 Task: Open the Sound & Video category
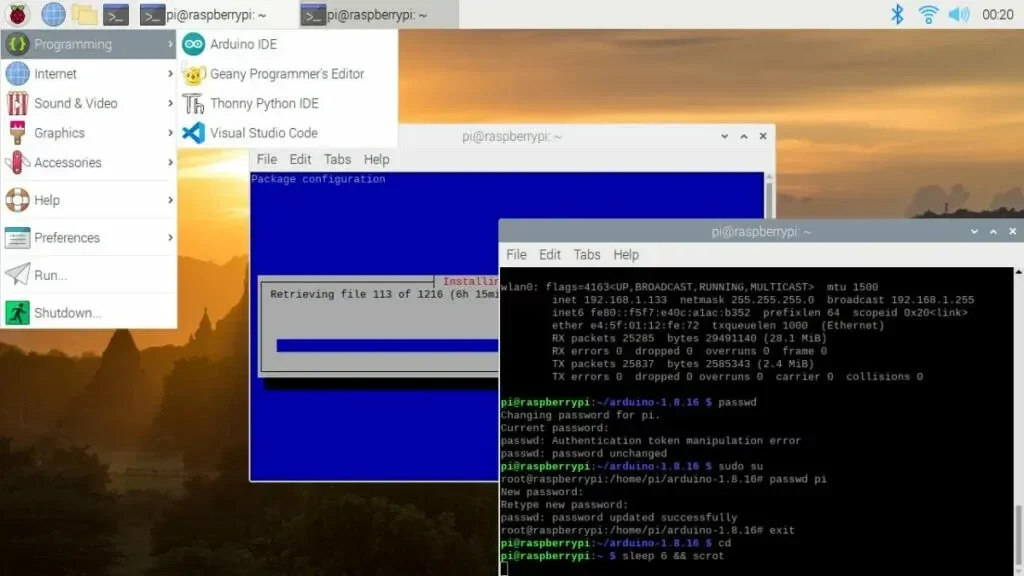(89, 103)
